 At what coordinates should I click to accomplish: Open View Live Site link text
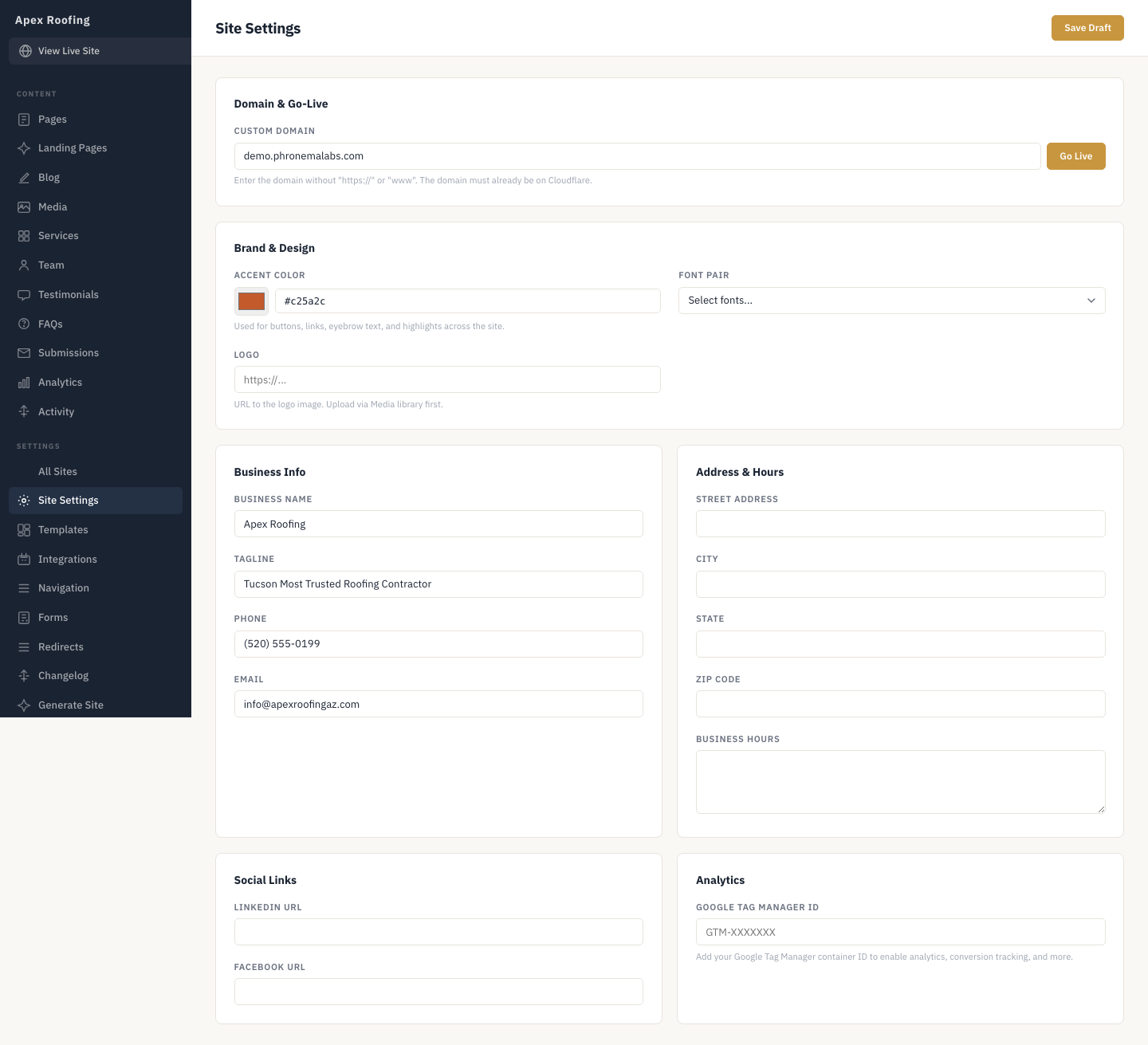[69, 51]
